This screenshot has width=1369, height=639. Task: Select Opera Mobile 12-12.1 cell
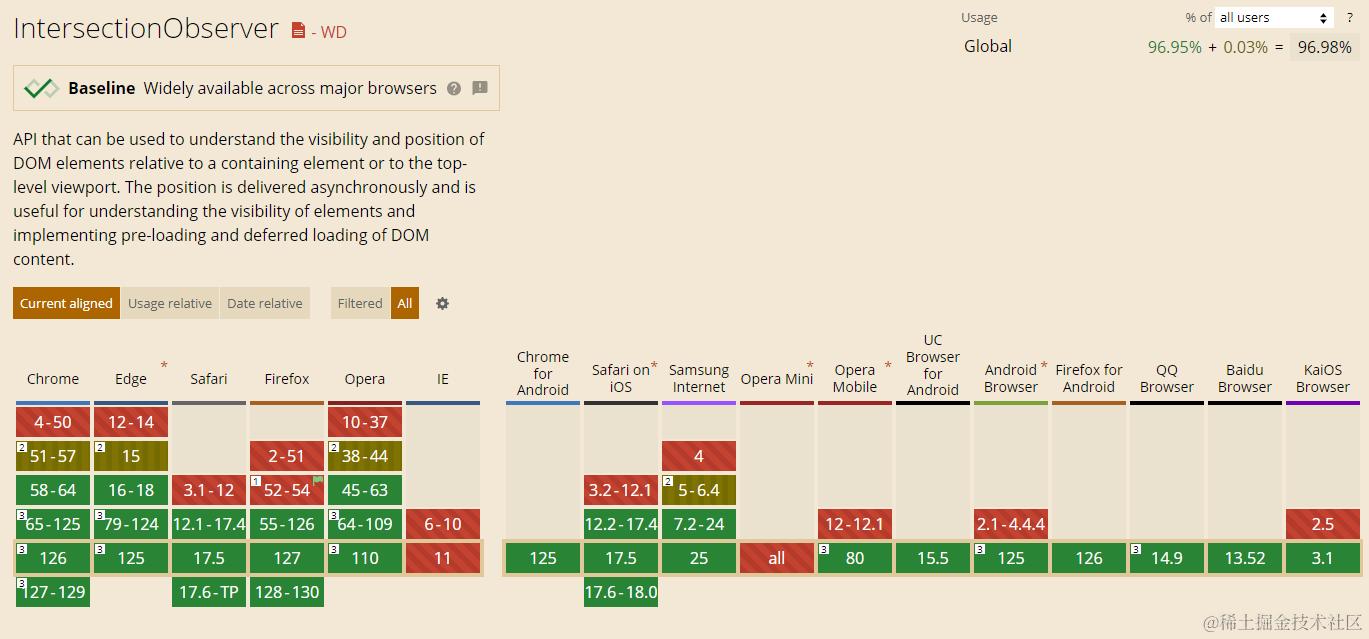855,524
